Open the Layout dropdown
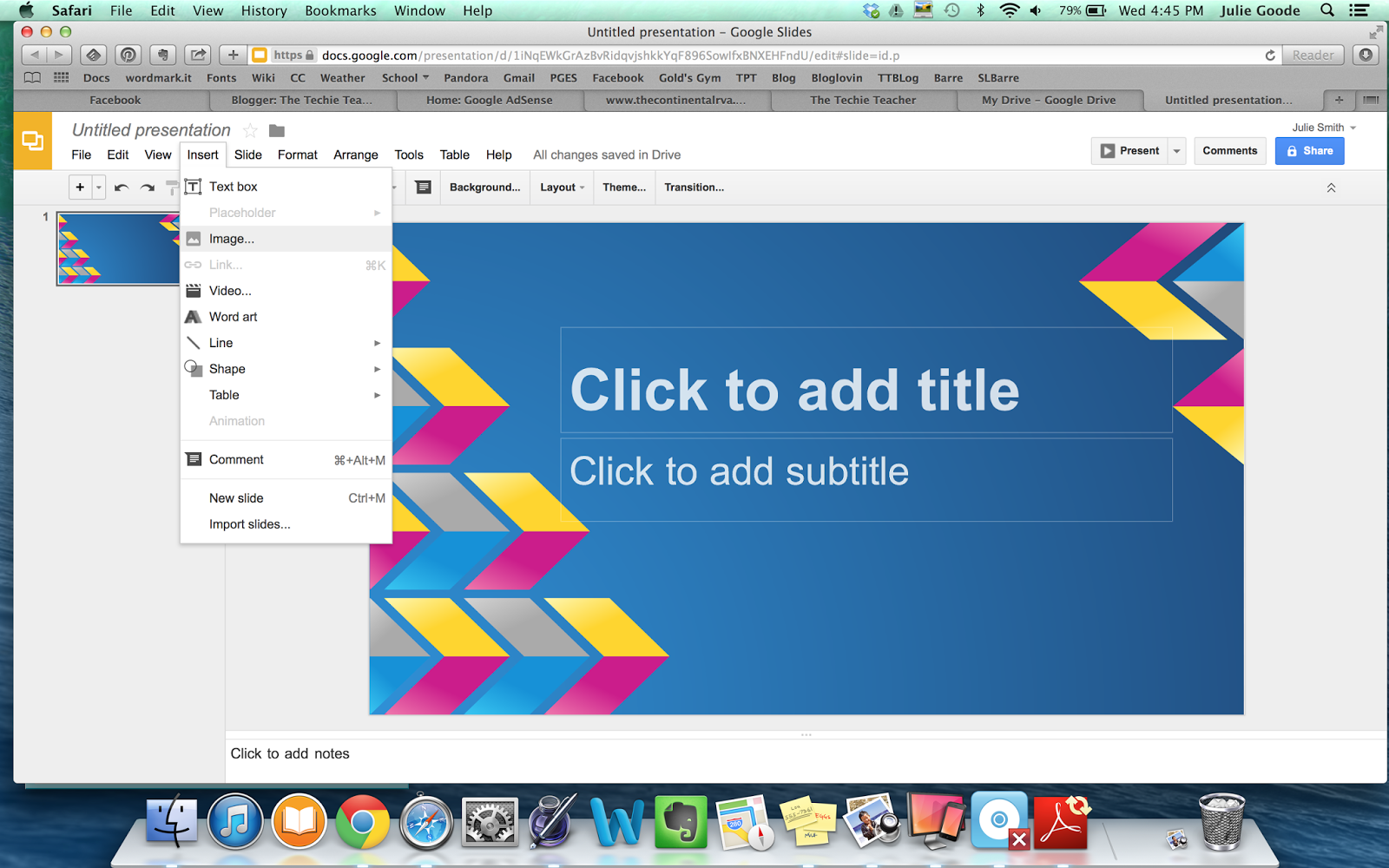 (562, 187)
